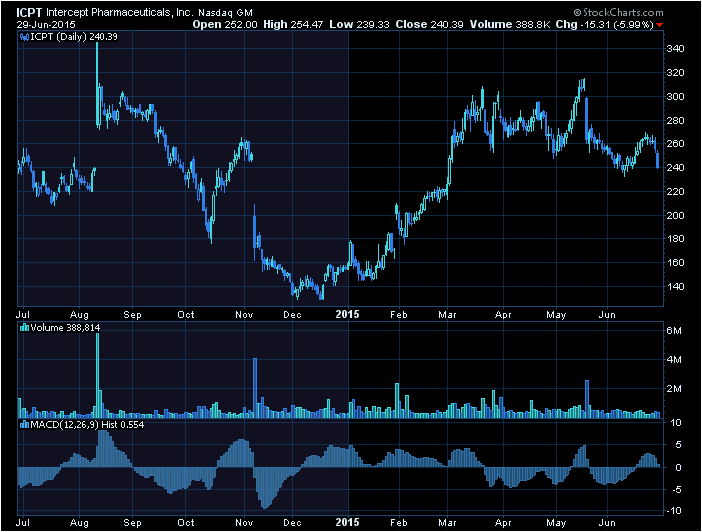
Task: Click the 4M volume axis label
Action: pos(674,360)
